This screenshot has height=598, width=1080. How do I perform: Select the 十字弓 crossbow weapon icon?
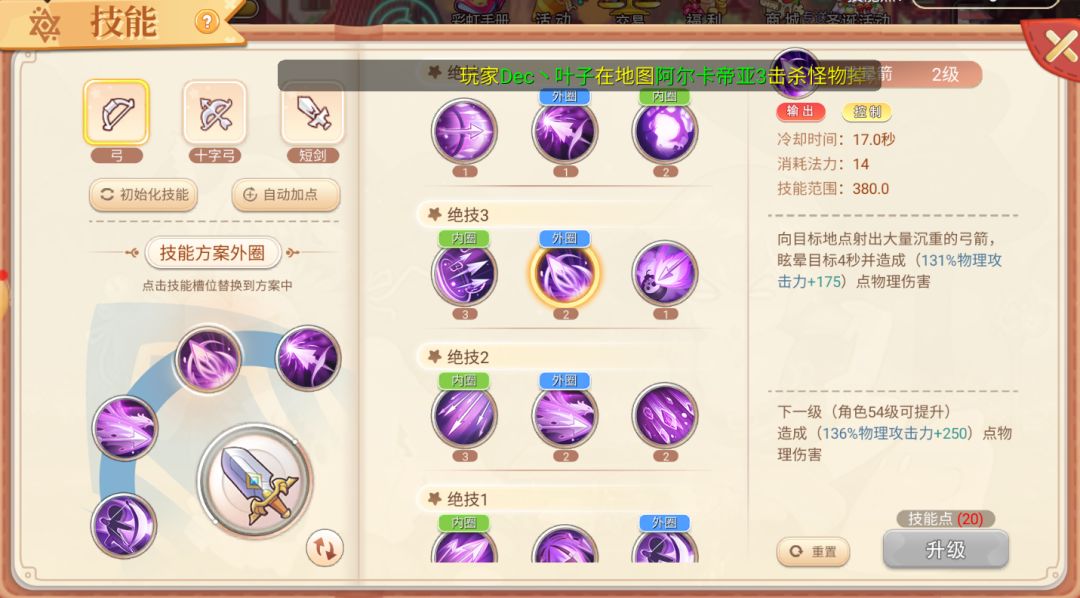coord(215,113)
